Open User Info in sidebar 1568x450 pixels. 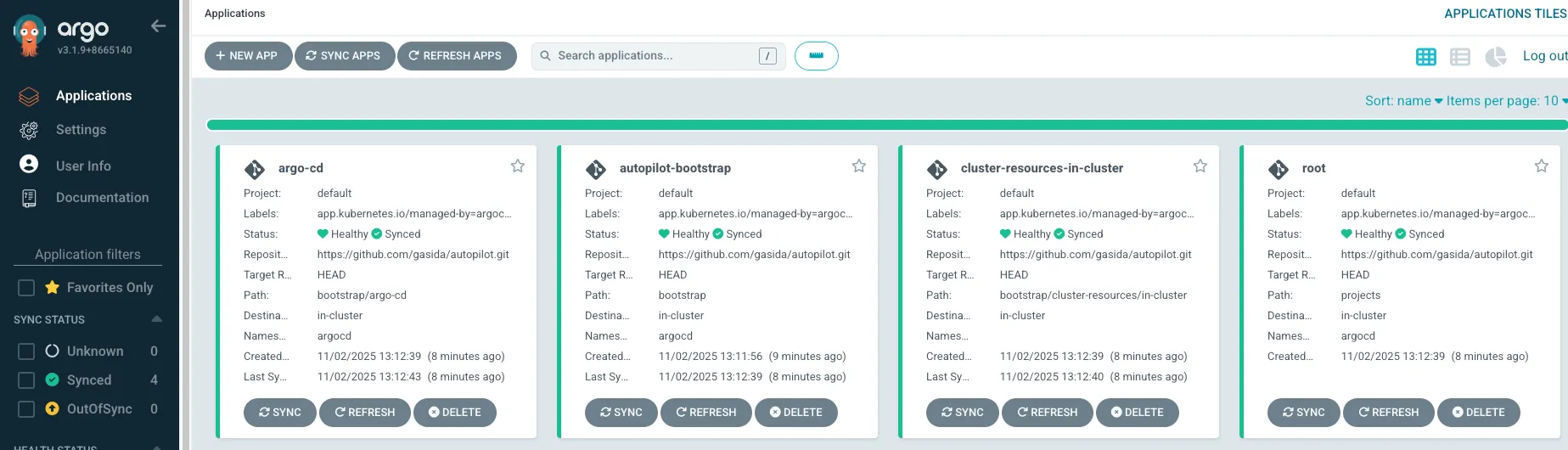point(83,166)
